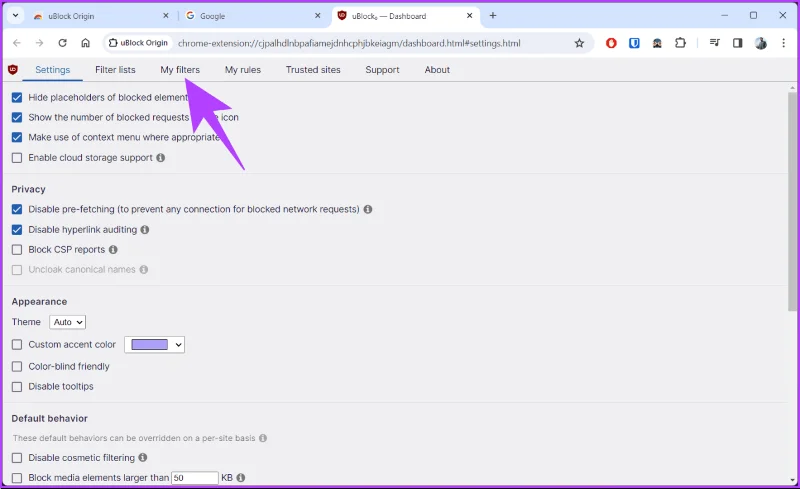The width and height of the screenshot is (800, 489).
Task: Show info for Block media elements size
Action: [241, 478]
